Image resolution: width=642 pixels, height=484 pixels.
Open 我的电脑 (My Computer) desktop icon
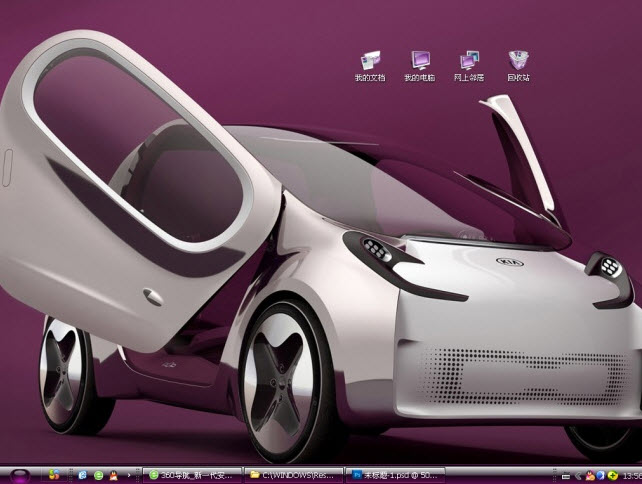tap(419, 60)
